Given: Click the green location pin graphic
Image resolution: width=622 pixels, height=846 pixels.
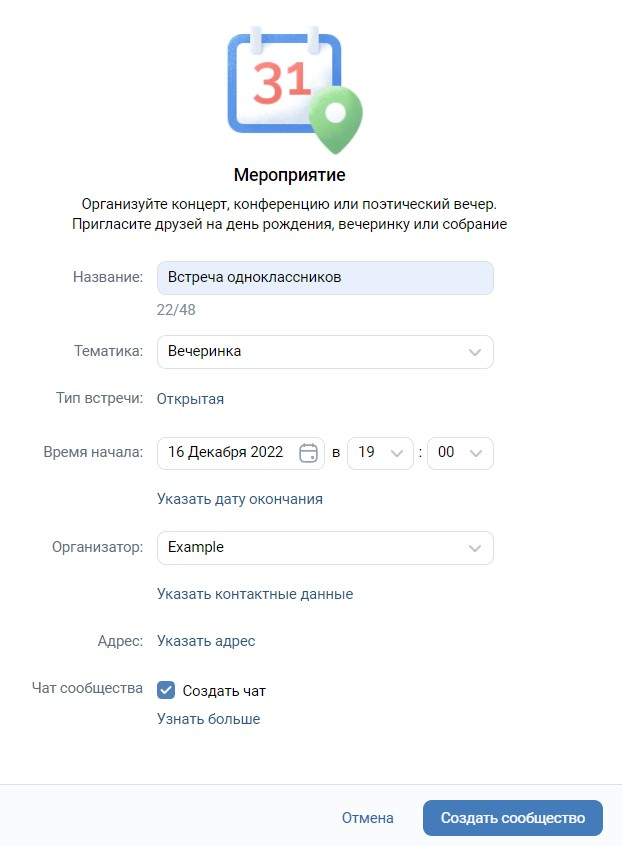Looking at the screenshot, I should (x=336, y=120).
